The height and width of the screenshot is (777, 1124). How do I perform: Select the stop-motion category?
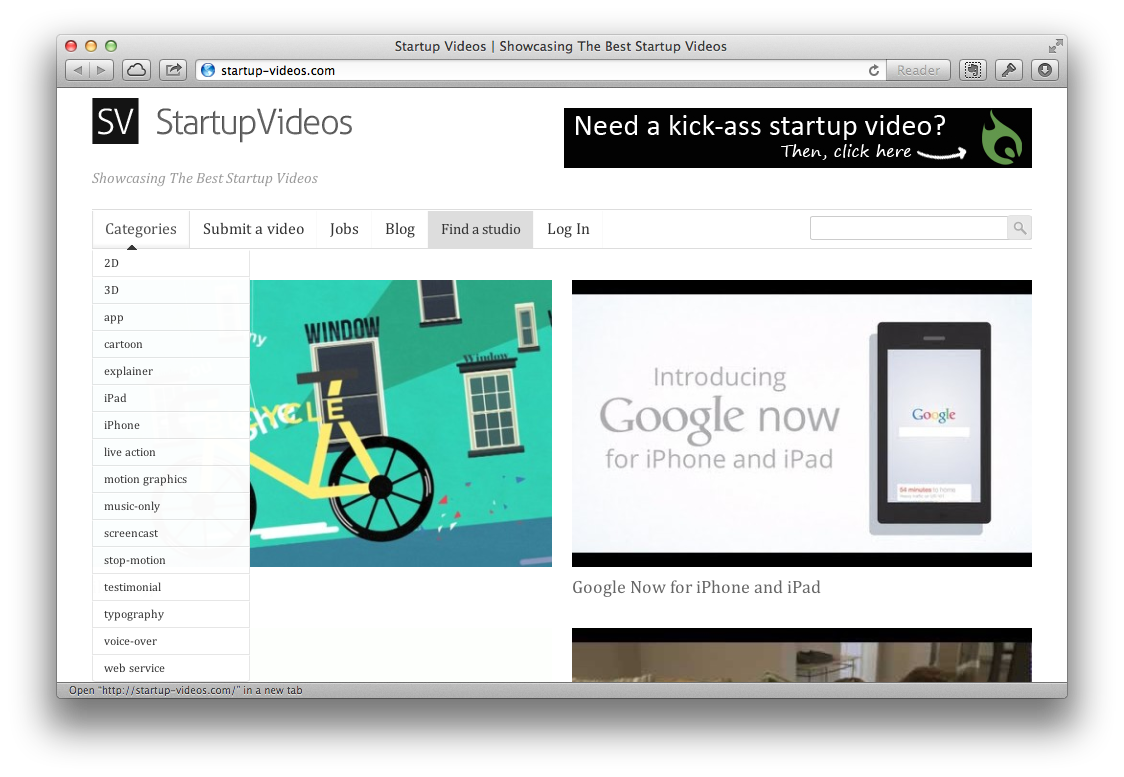(x=135, y=560)
